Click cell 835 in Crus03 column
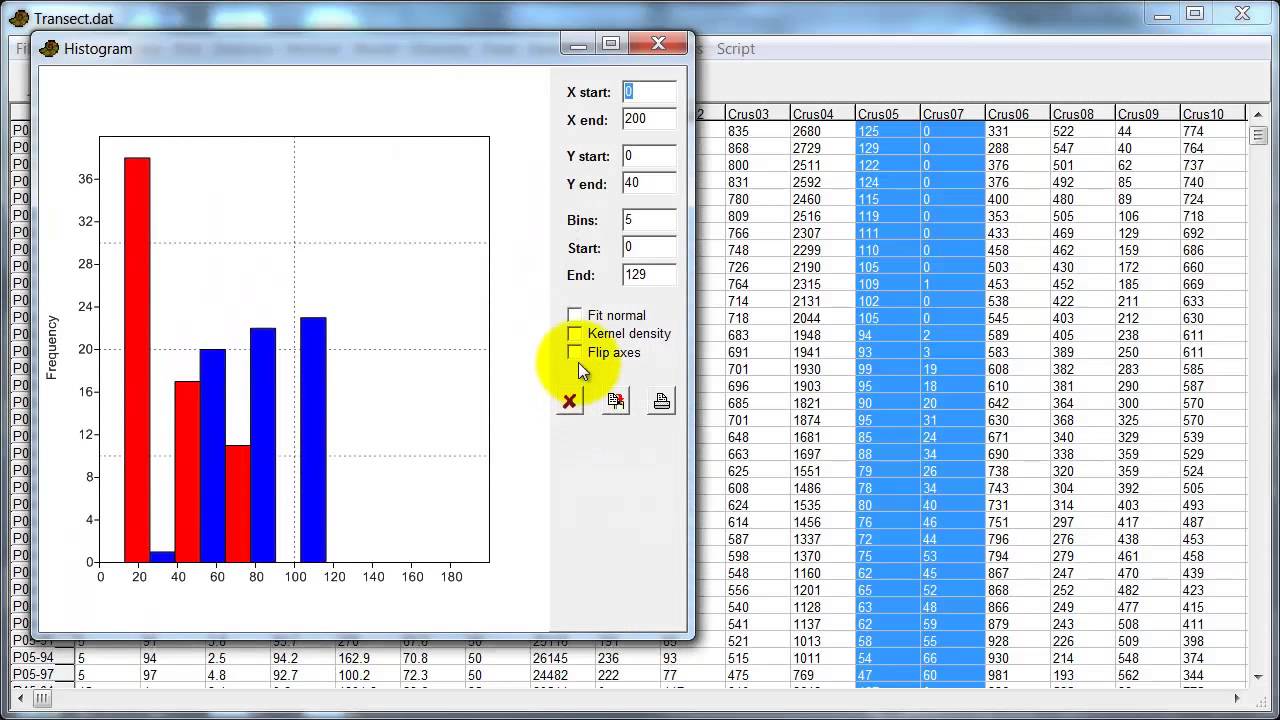1280x720 pixels. click(x=758, y=131)
